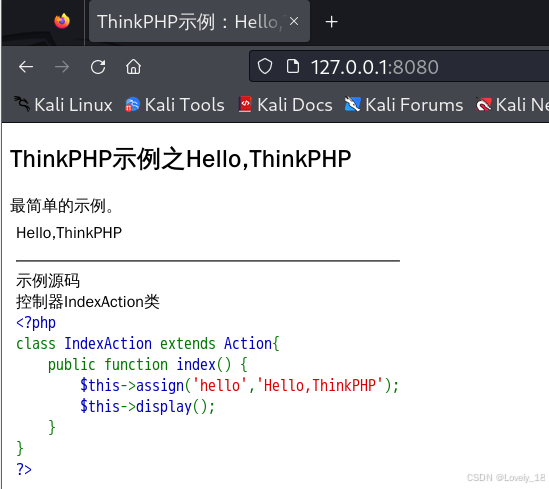
Task: Open a new tab with plus button
Action: point(331,22)
